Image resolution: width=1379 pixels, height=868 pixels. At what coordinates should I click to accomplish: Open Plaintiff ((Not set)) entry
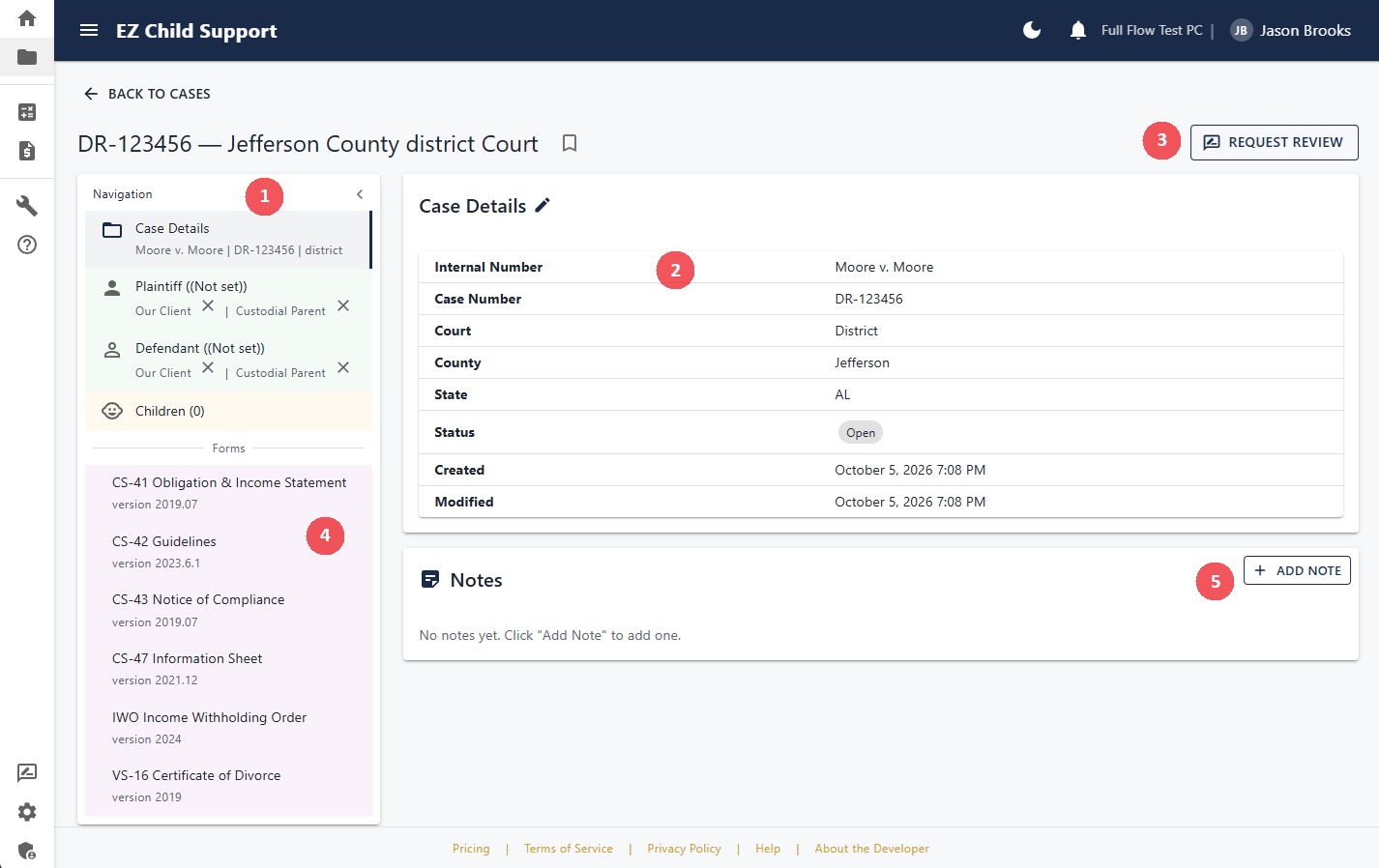228,298
